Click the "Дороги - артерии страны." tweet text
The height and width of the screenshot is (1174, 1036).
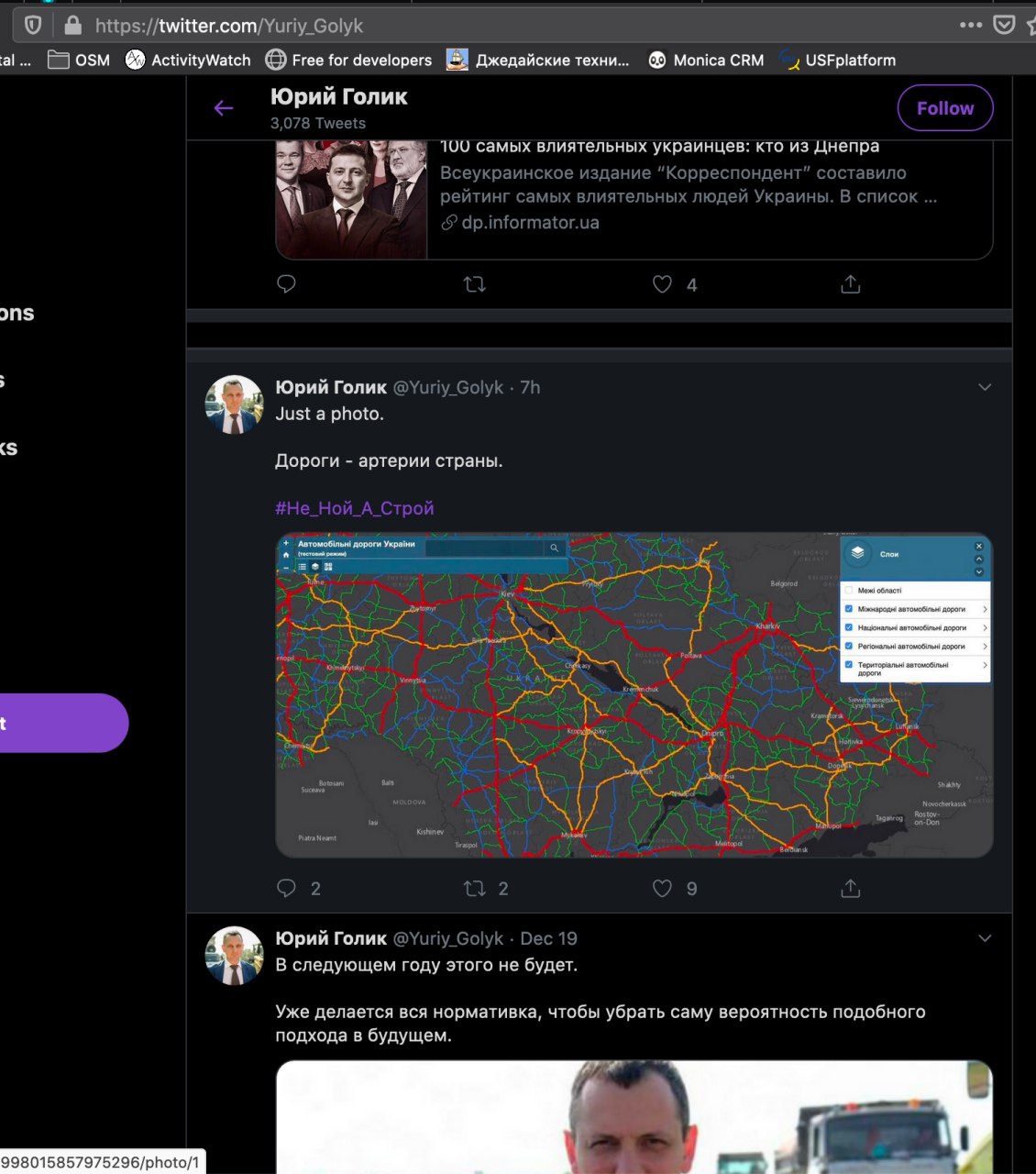point(389,460)
